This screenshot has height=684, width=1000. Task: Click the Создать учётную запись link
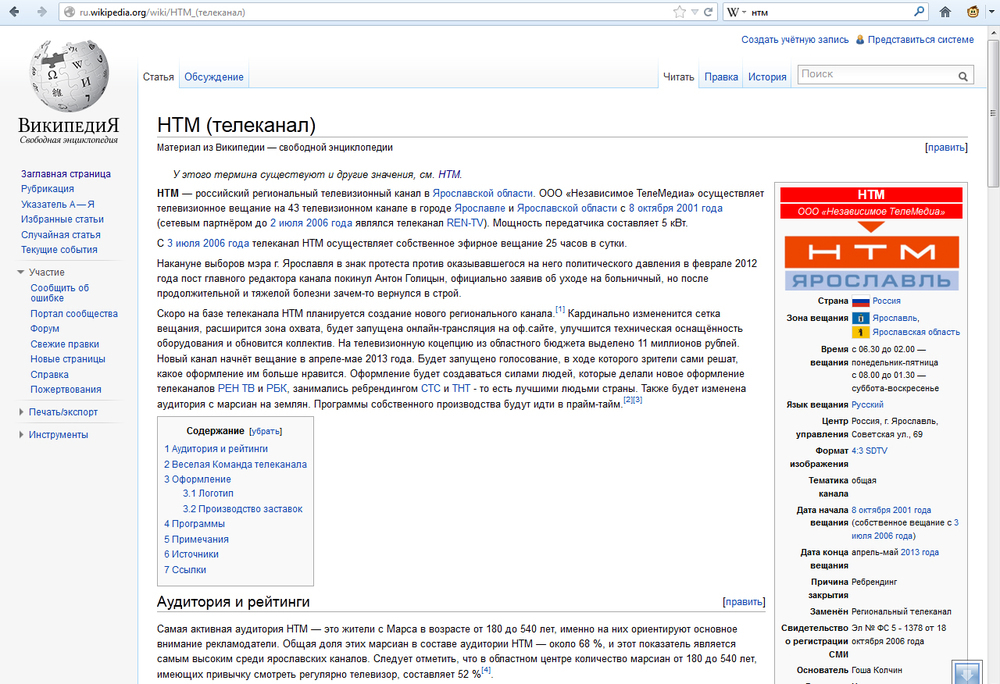click(795, 40)
